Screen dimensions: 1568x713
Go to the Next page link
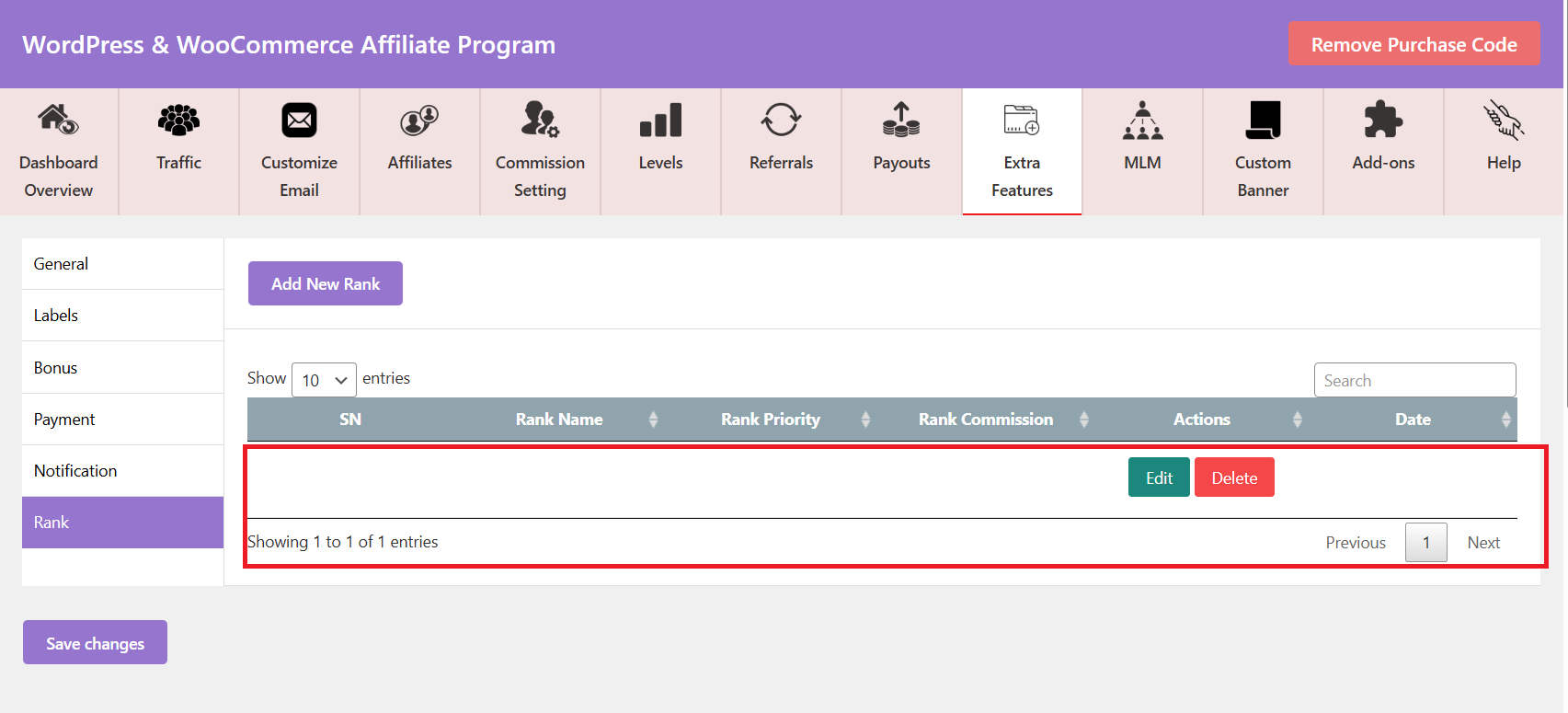click(1483, 543)
